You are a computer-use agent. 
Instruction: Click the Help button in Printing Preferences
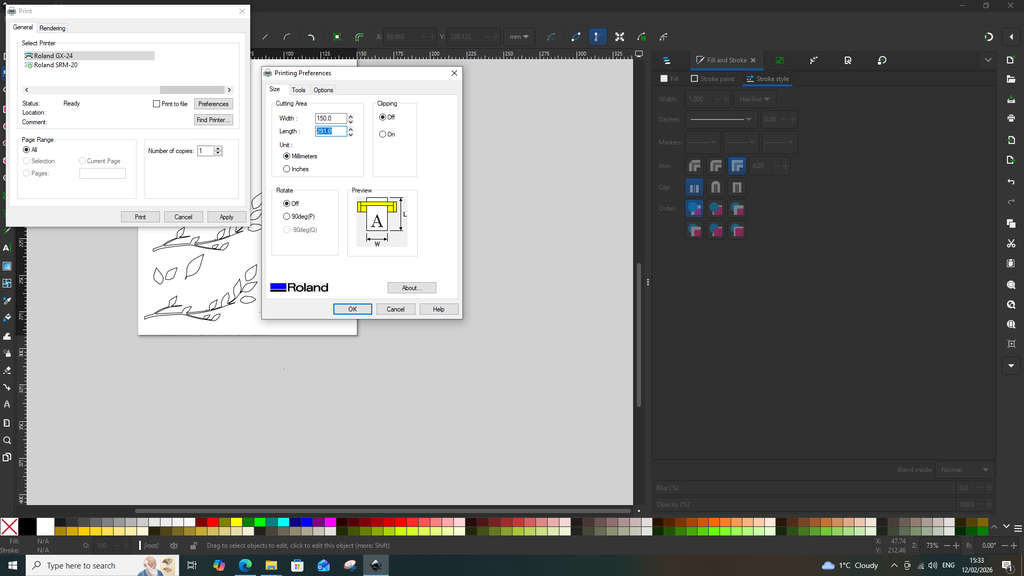point(438,309)
